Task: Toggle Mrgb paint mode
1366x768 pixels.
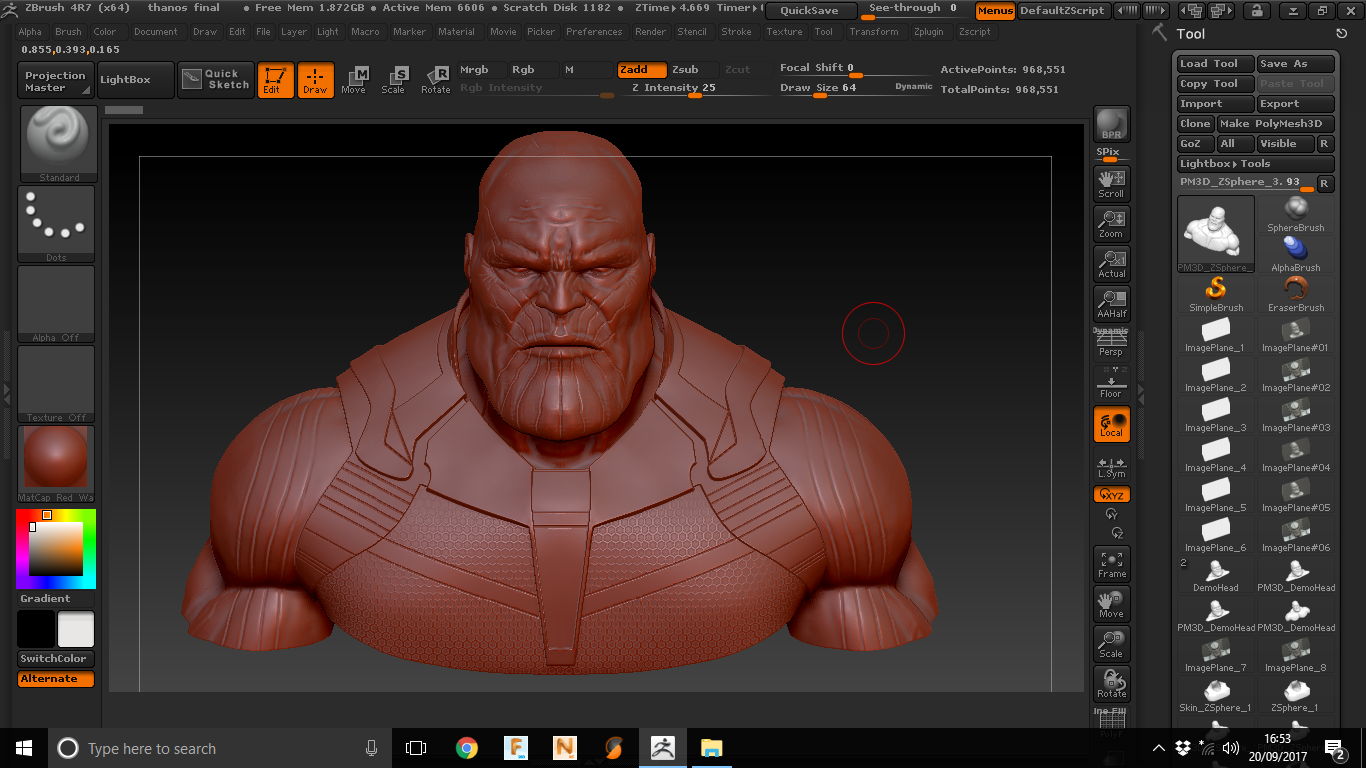Action: pos(480,70)
